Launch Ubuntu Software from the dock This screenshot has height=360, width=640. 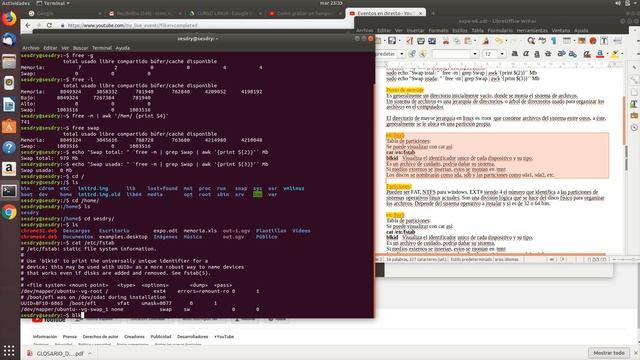click(x=9, y=126)
